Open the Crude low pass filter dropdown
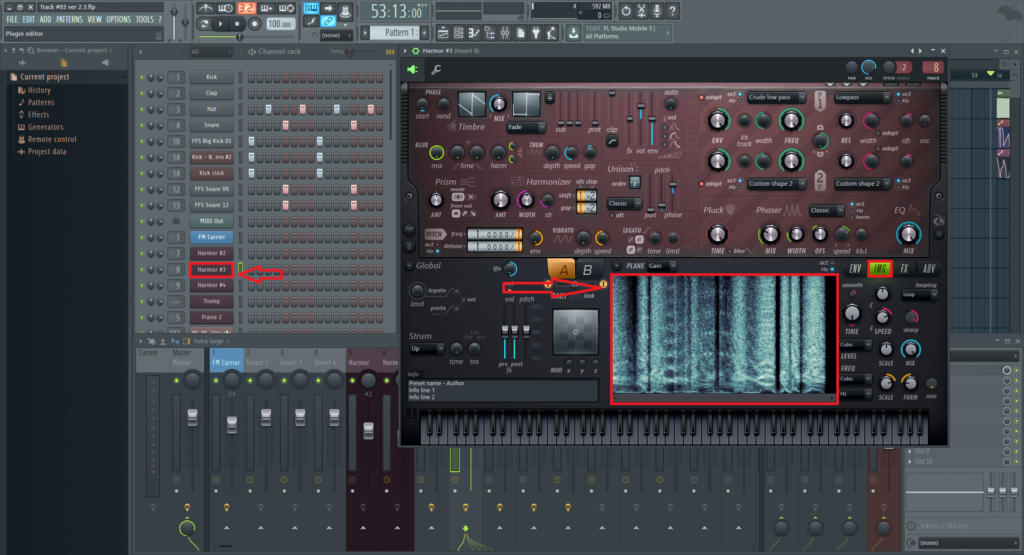The width and height of the screenshot is (1024, 555). pyautogui.click(x=776, y=97)
